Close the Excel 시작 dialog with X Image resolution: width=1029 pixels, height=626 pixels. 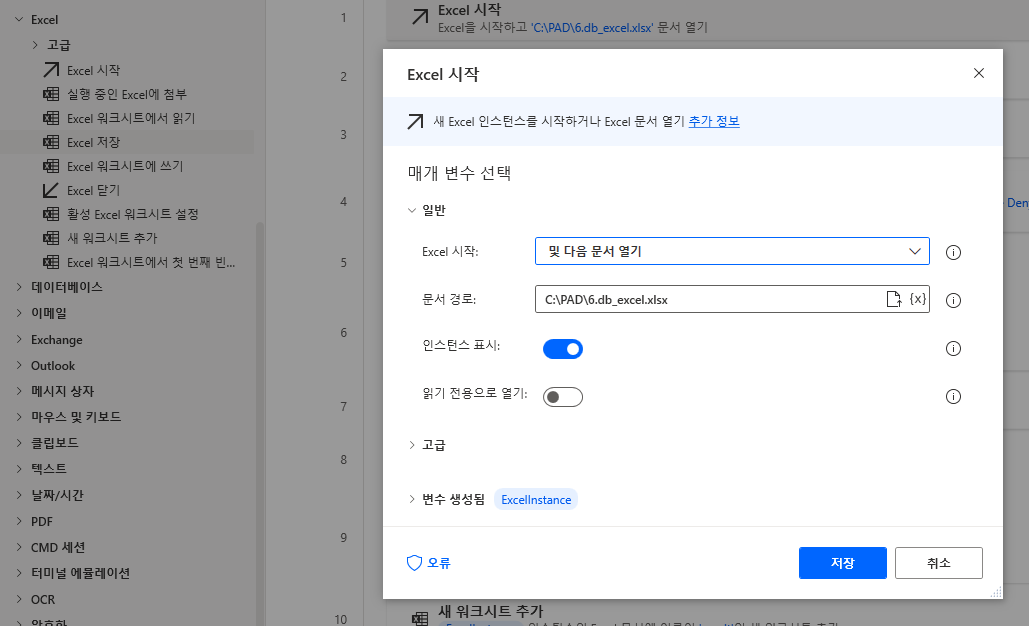click(x=978, y=73)
